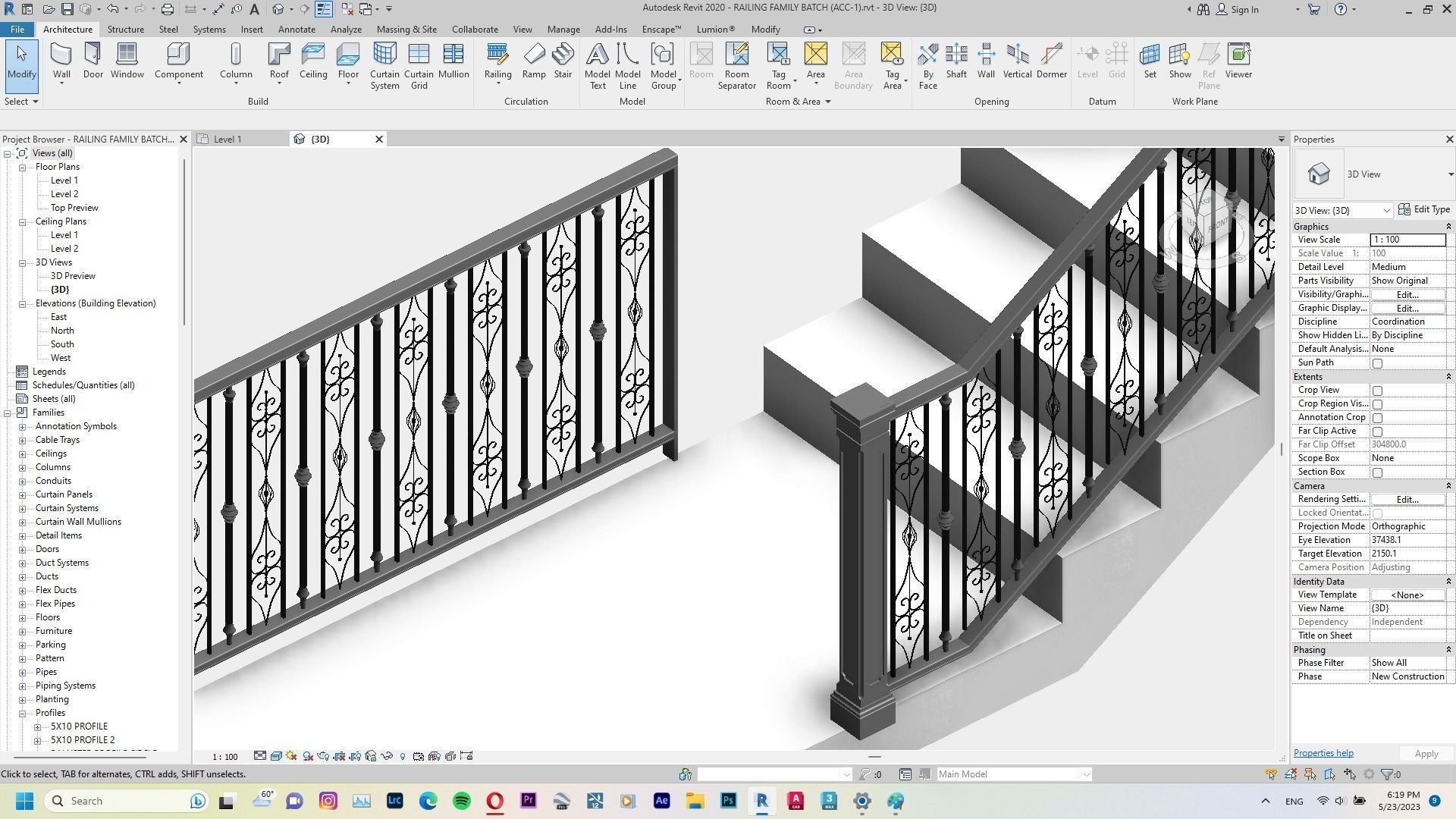This screenshot has width=1456, height=819.
Task: Switch to the Annotate ribbon tab
Action: pyautogui.click(x=297, y=29)
